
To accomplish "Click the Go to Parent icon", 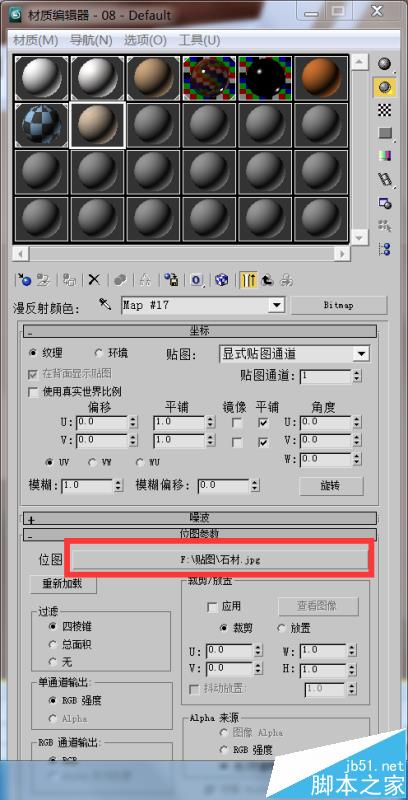I will click(268, 280).
